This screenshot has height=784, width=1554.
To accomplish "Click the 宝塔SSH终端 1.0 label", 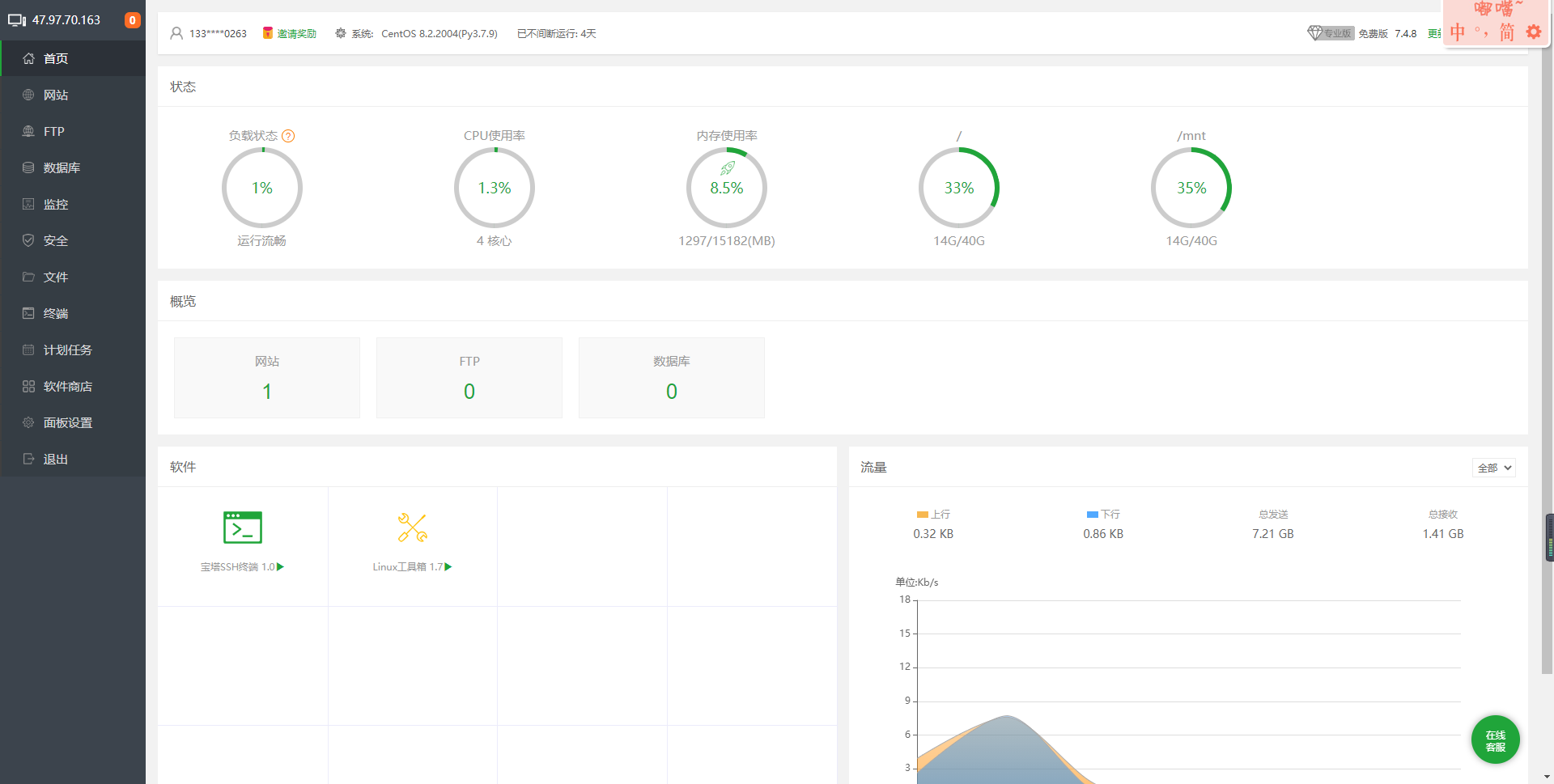I will tap(238, 567).
